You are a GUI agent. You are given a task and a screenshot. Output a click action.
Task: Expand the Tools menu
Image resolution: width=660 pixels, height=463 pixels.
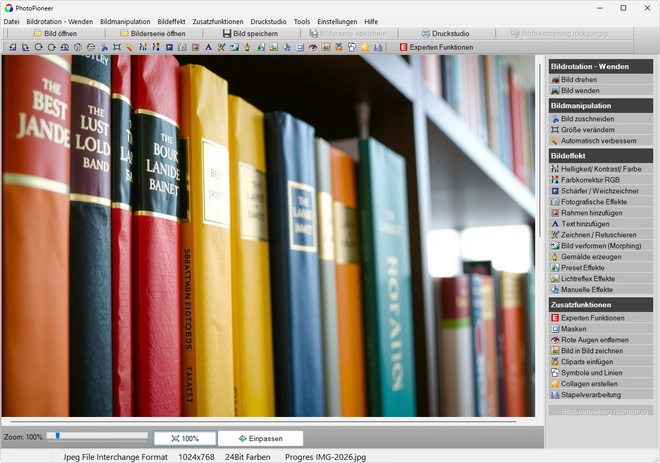coord(301,21)
